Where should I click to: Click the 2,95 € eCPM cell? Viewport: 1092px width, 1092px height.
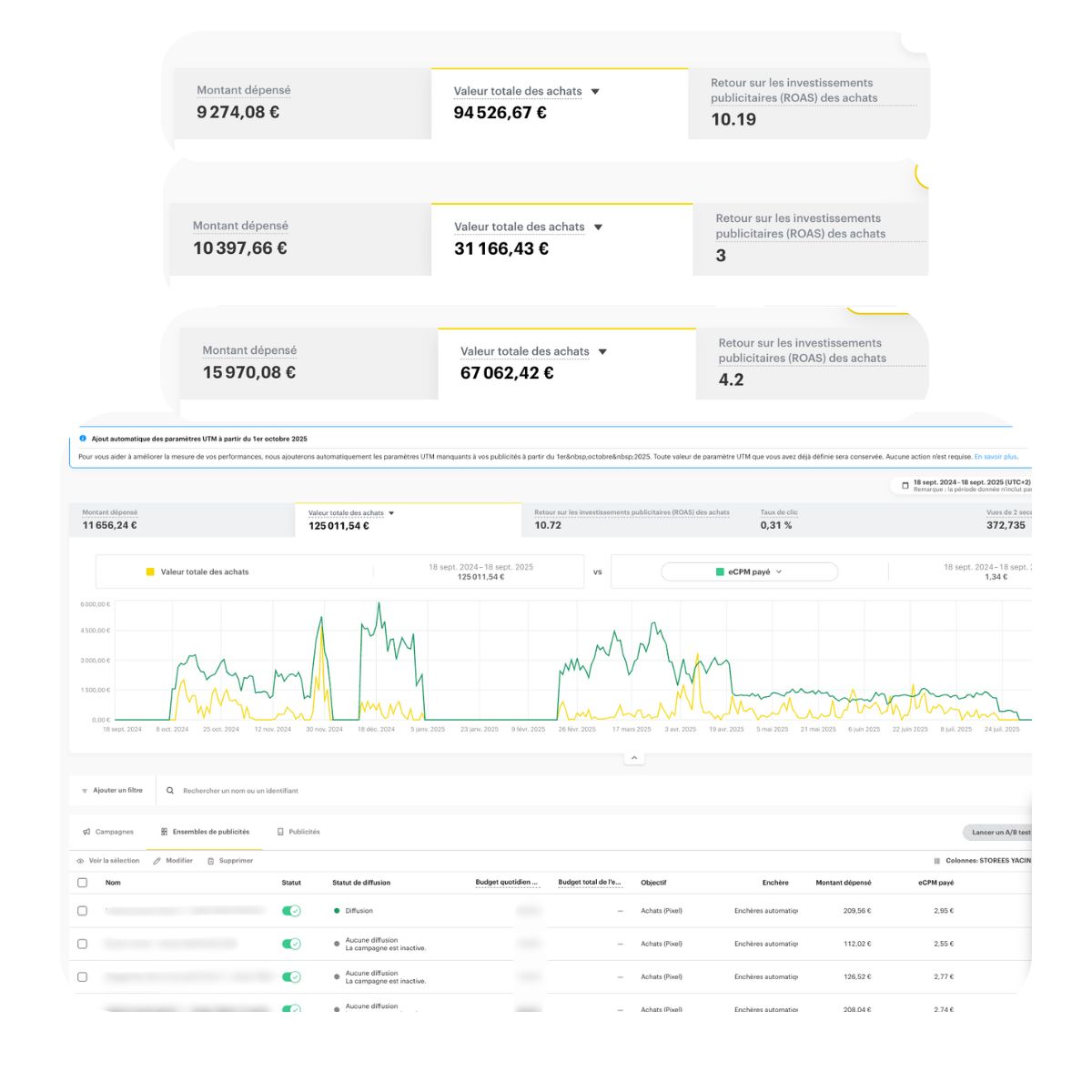pyautogui.click(x=944, y=911)
